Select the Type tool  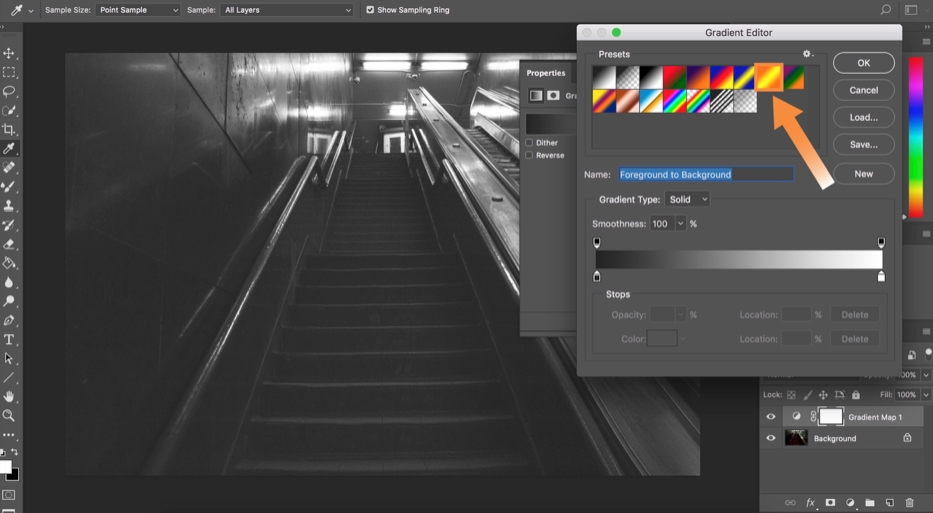(9, 339)
